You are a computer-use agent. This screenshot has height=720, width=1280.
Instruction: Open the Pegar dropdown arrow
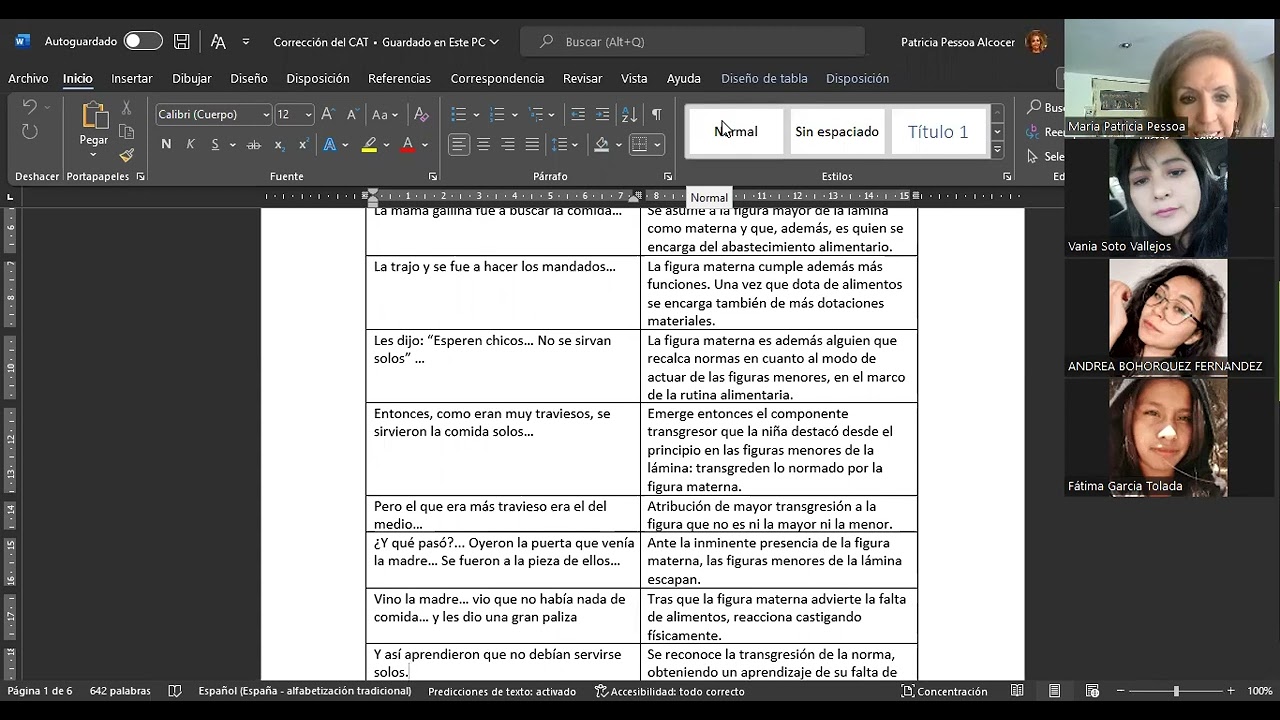pos(94,154)
